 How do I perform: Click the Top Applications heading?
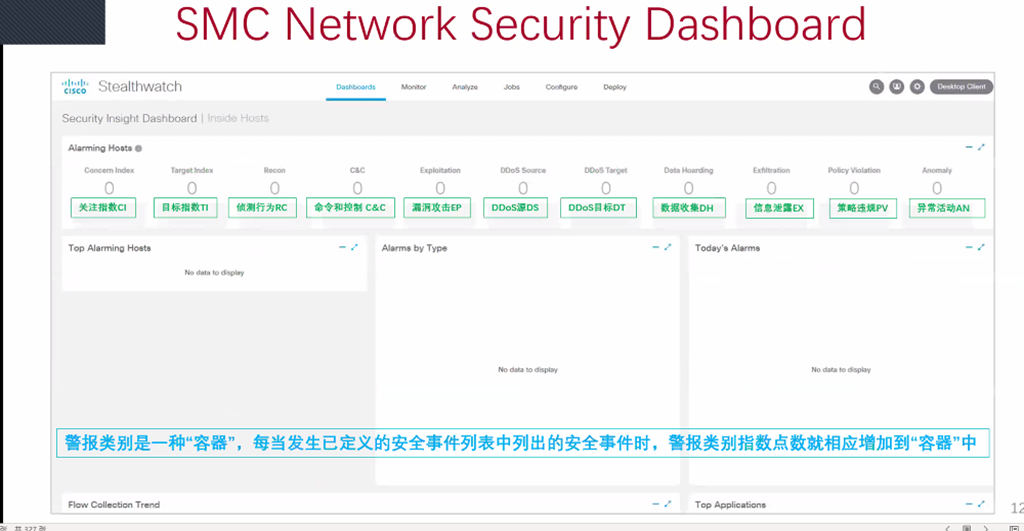[730, 505]
